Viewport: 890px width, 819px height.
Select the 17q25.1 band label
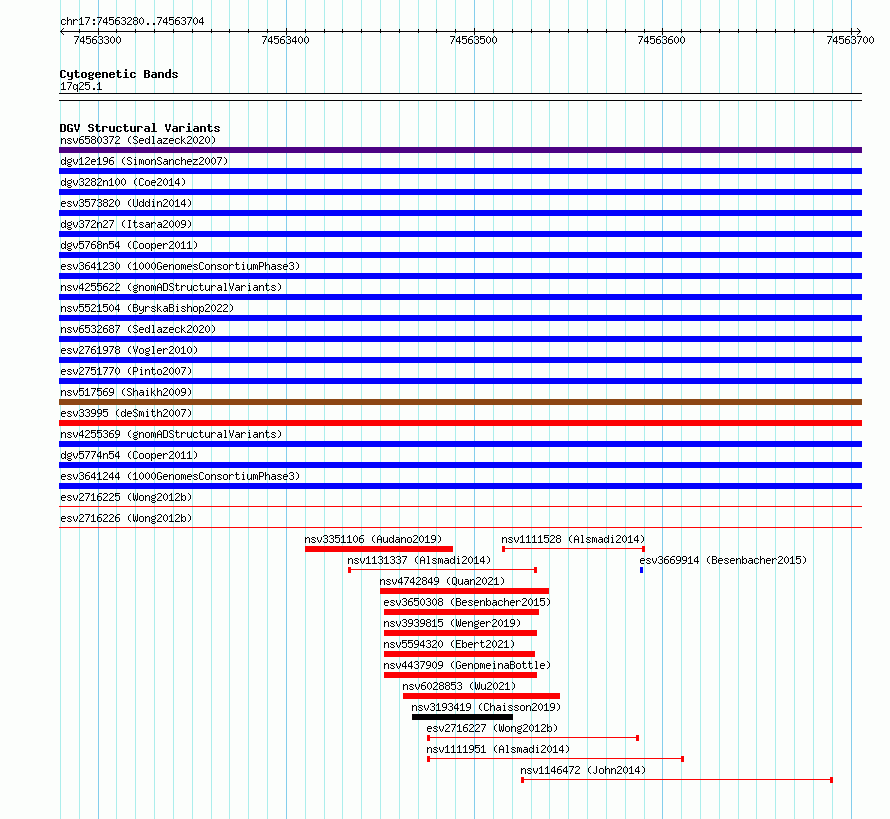(81, 86)
